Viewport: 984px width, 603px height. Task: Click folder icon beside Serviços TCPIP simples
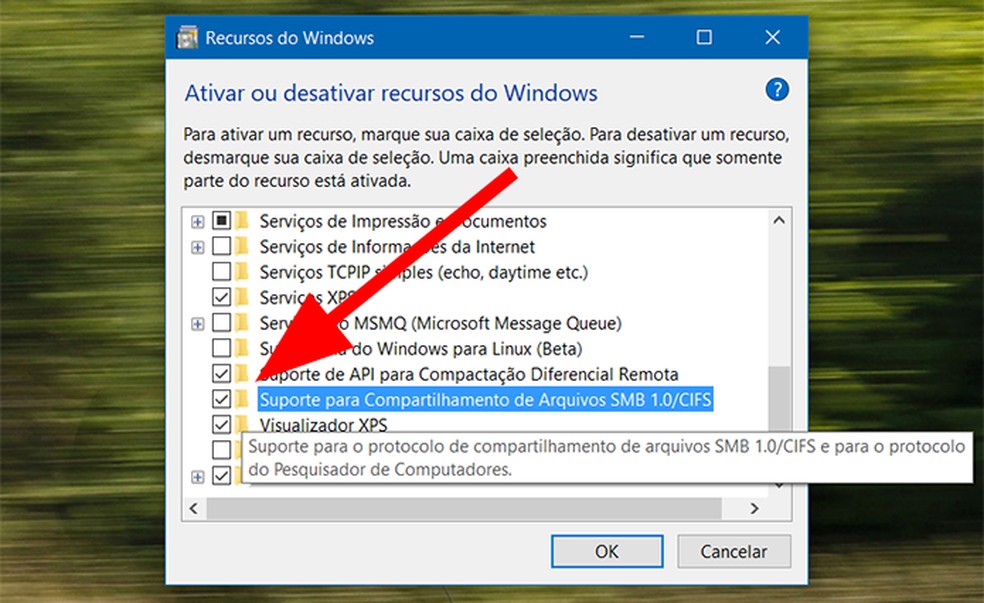242,272
